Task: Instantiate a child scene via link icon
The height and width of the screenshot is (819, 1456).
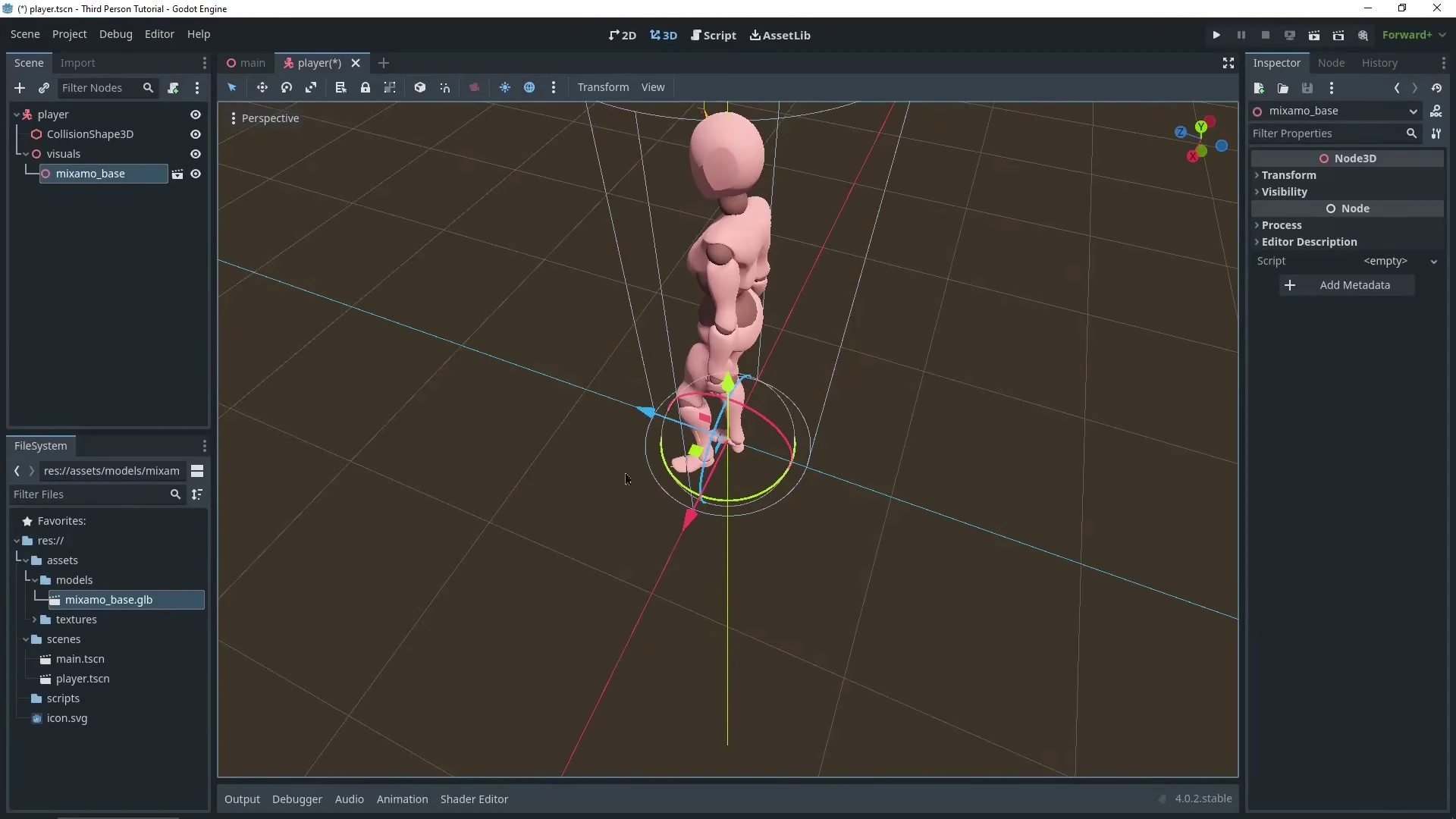Action: point(44,88)
